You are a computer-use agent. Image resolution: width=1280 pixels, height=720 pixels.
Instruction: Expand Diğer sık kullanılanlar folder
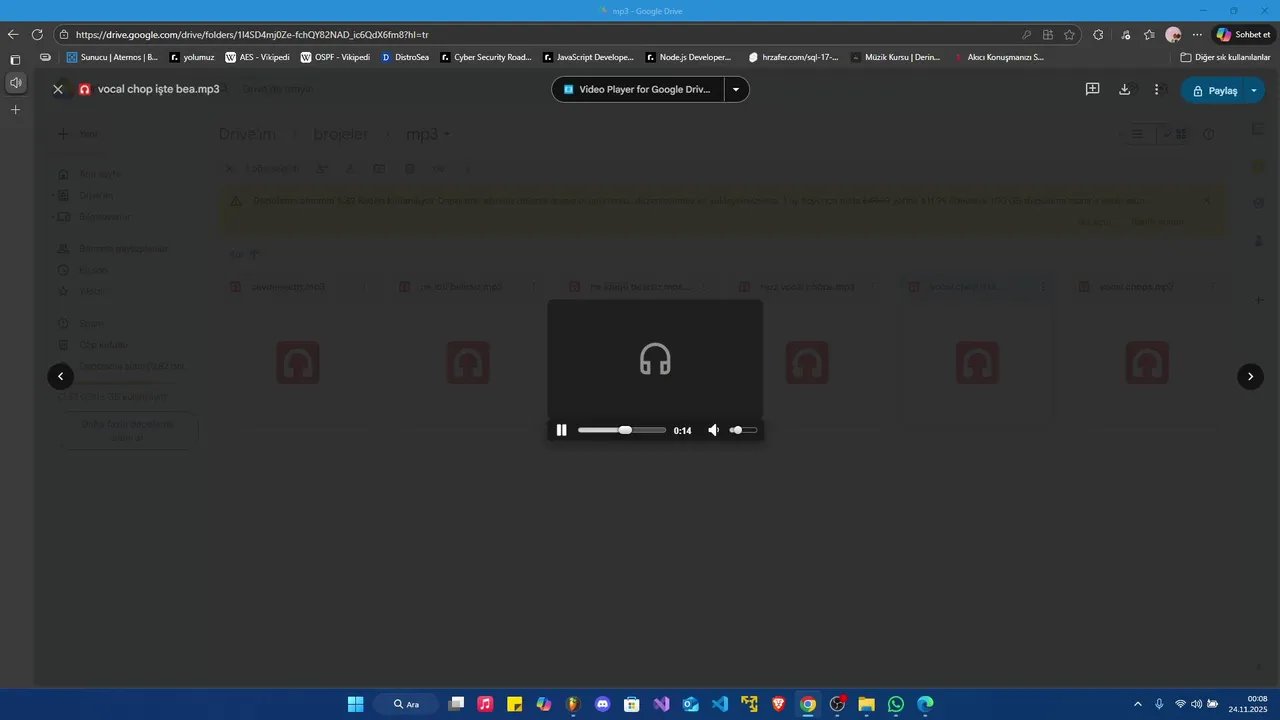coord(1225,57)
